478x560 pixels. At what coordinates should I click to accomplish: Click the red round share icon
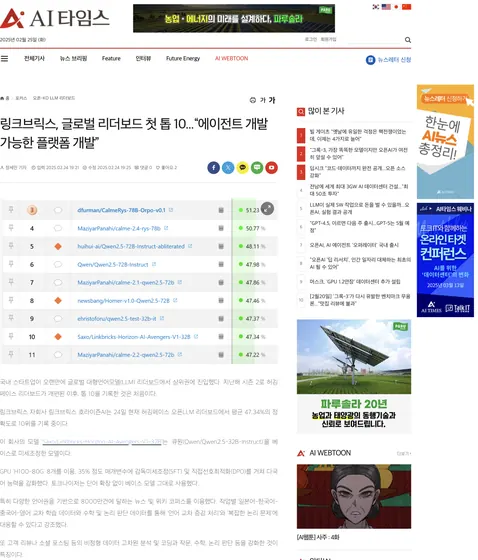tap(272, 168)
